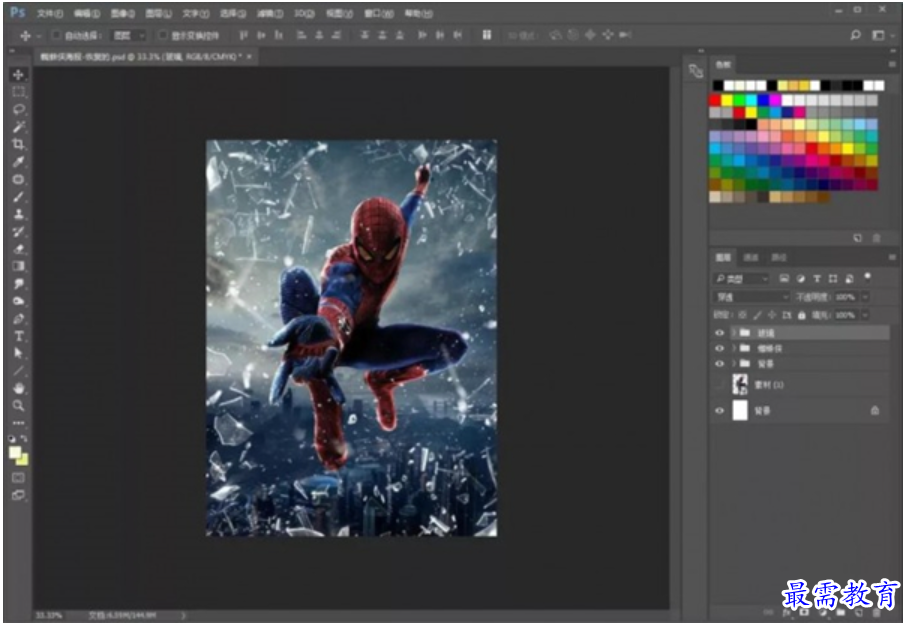The image size is (906, 626).
Task: Pick the pure green swatch
Action: click(739, 100)
